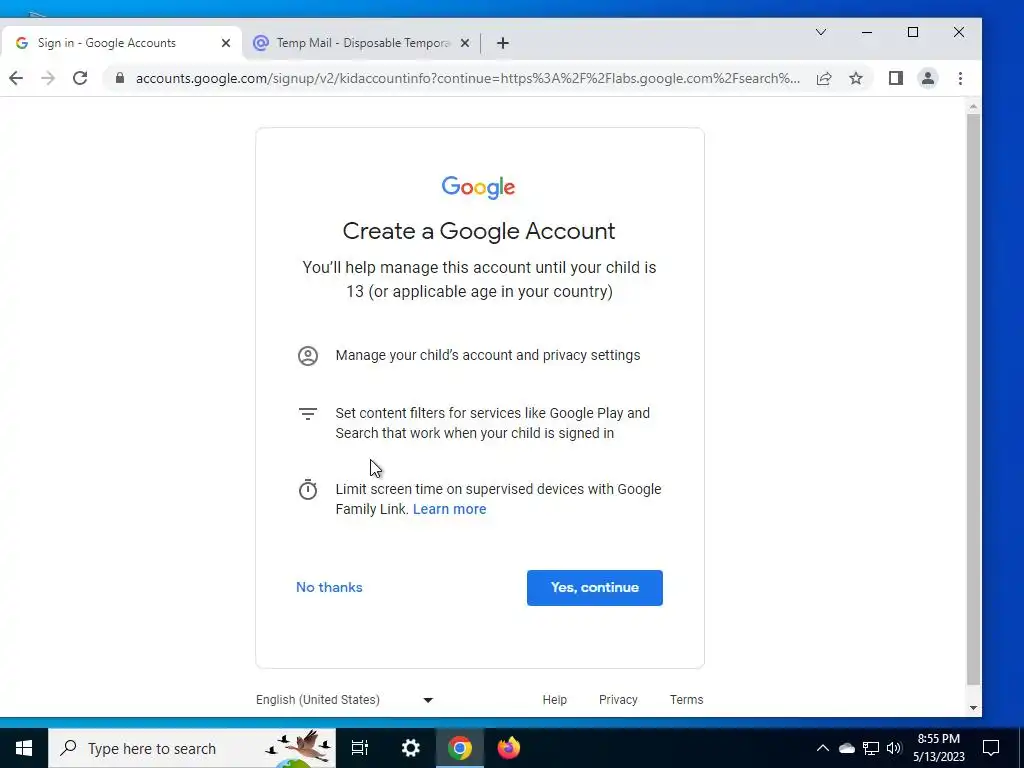Maximize the Chrome window

pos(913,32)
